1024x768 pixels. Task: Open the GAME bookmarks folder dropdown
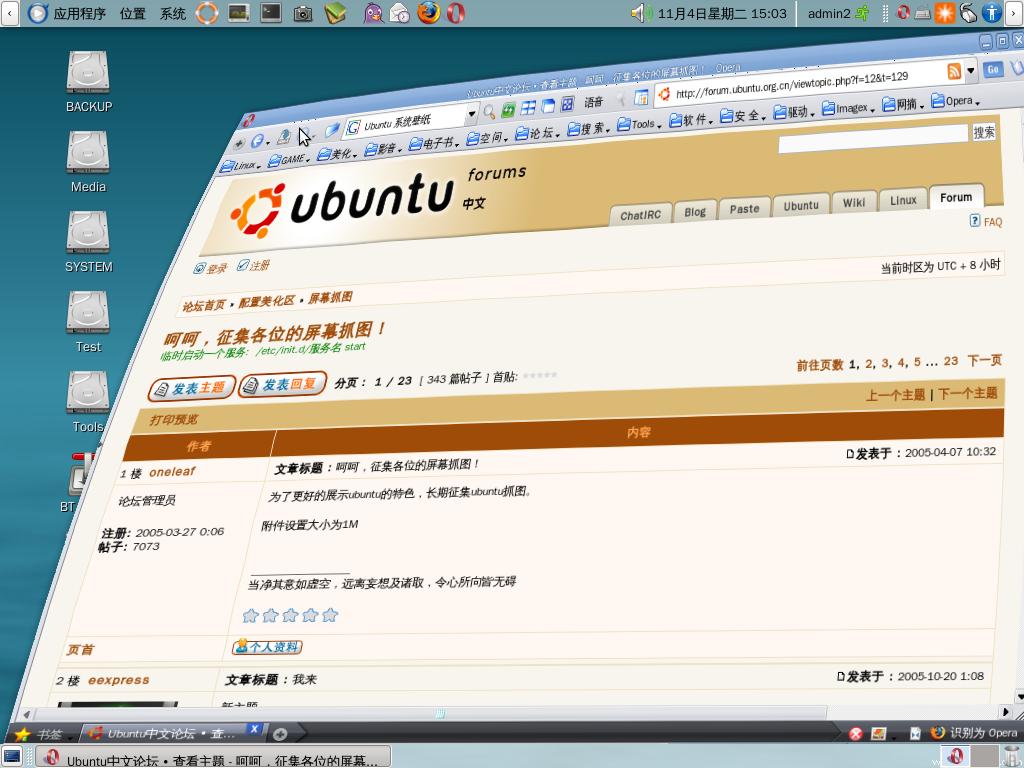click(x=287, y=159)
